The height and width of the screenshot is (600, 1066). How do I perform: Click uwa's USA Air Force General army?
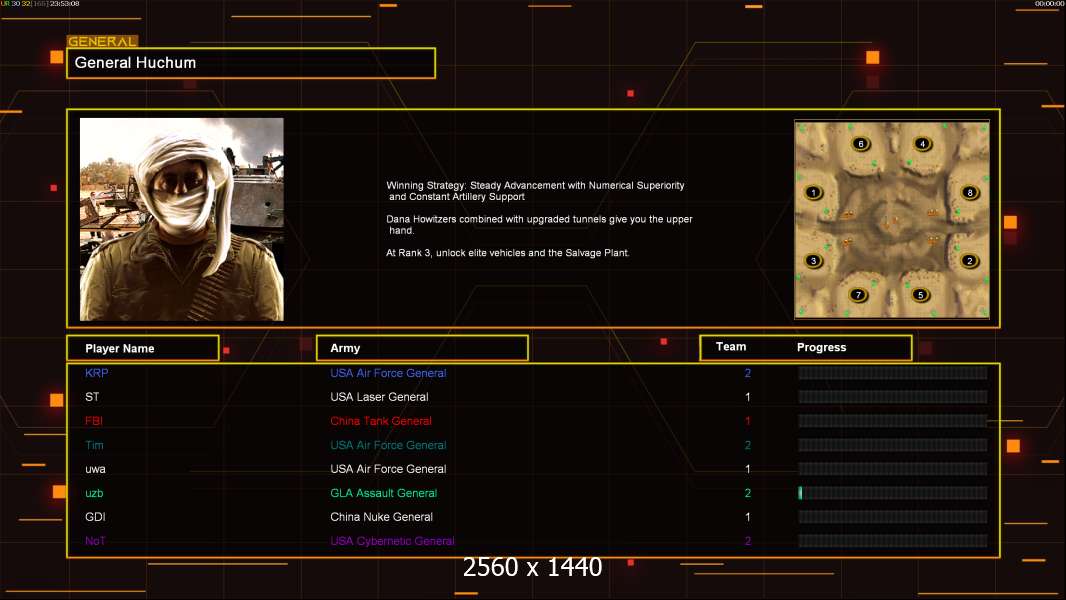pyautogui.click(x=388, y=469)
